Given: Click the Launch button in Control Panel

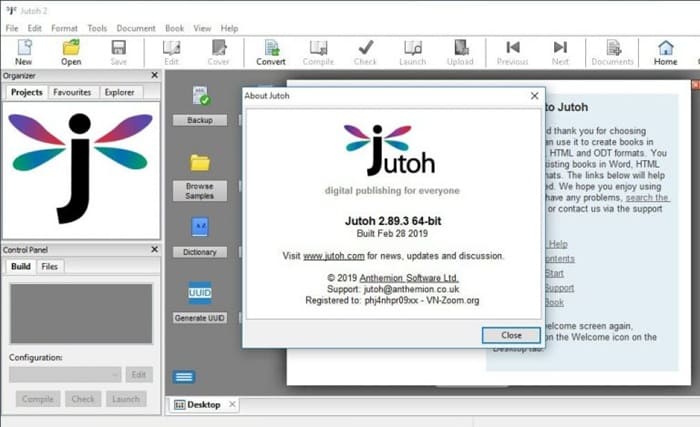Looking at the screenshot, I should tap(126, 399).
